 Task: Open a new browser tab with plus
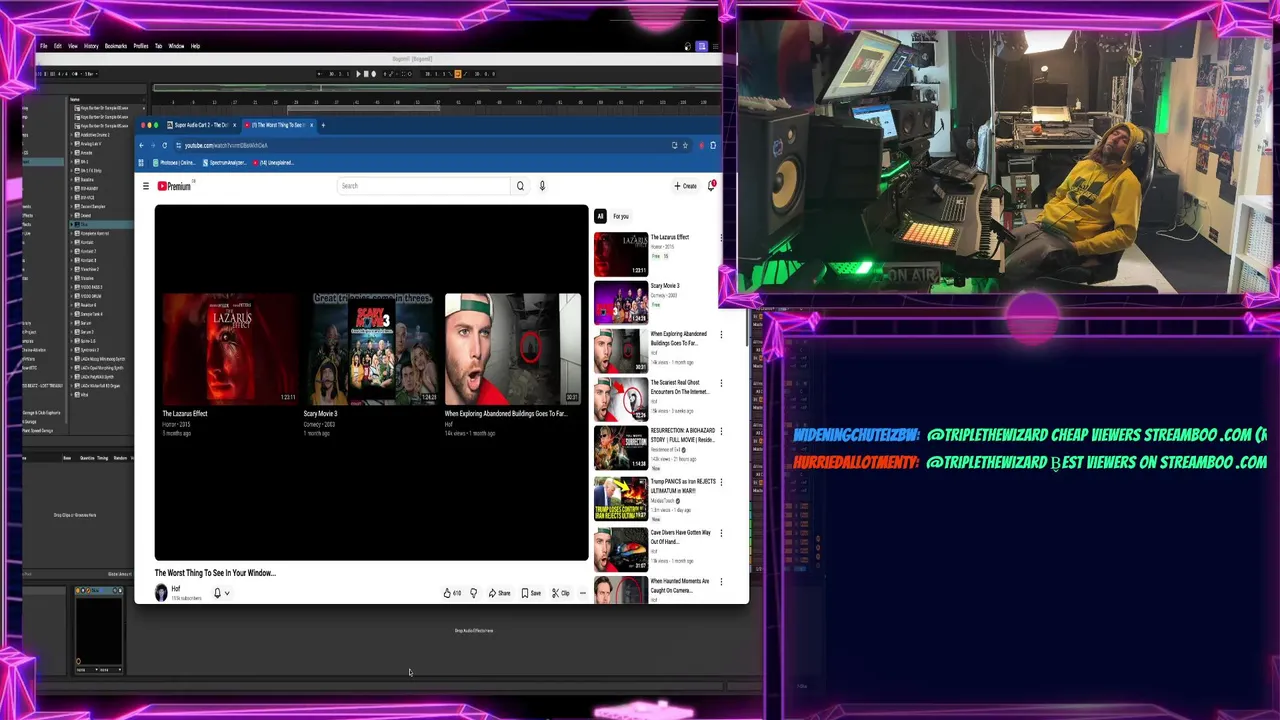point(323,125)
